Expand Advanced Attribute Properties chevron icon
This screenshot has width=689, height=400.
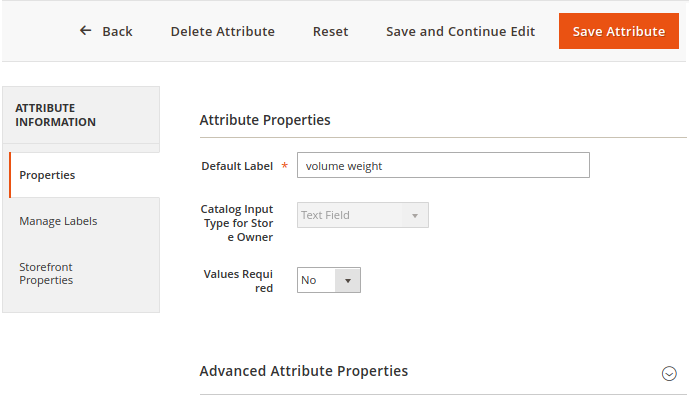(x=669, y=373)
